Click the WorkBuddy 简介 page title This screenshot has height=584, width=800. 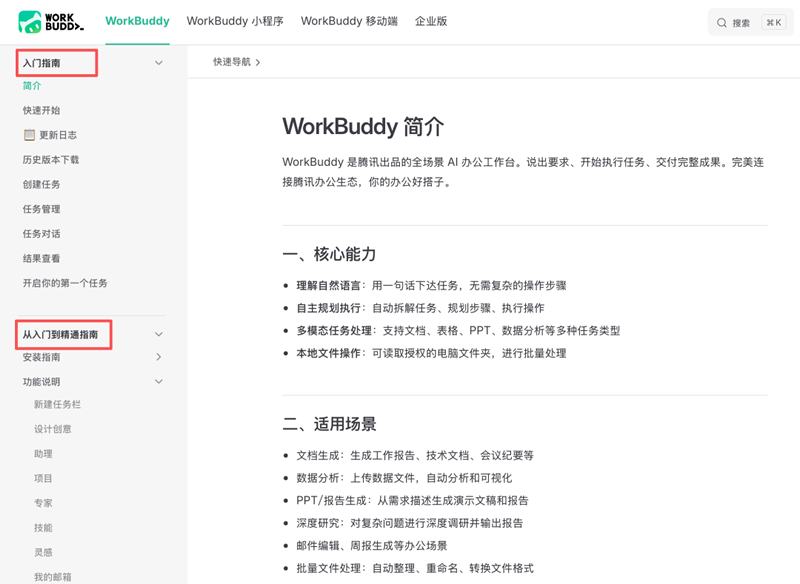point(363,126)
